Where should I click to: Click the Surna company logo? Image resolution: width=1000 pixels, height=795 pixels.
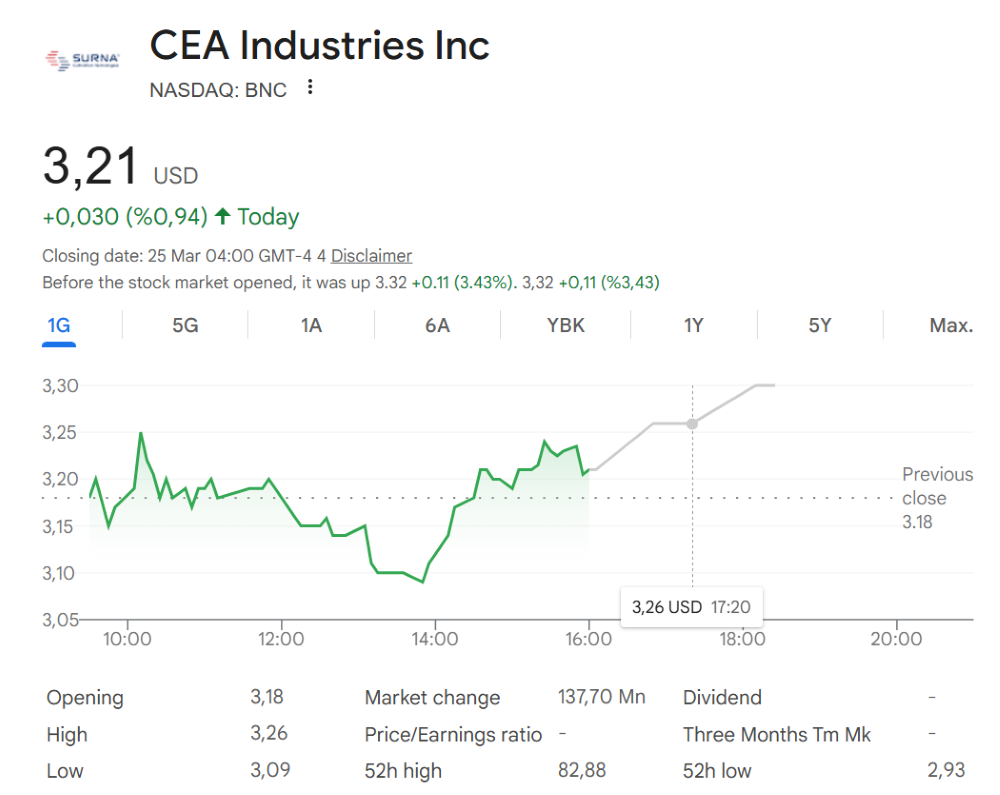tap(83, 61)
